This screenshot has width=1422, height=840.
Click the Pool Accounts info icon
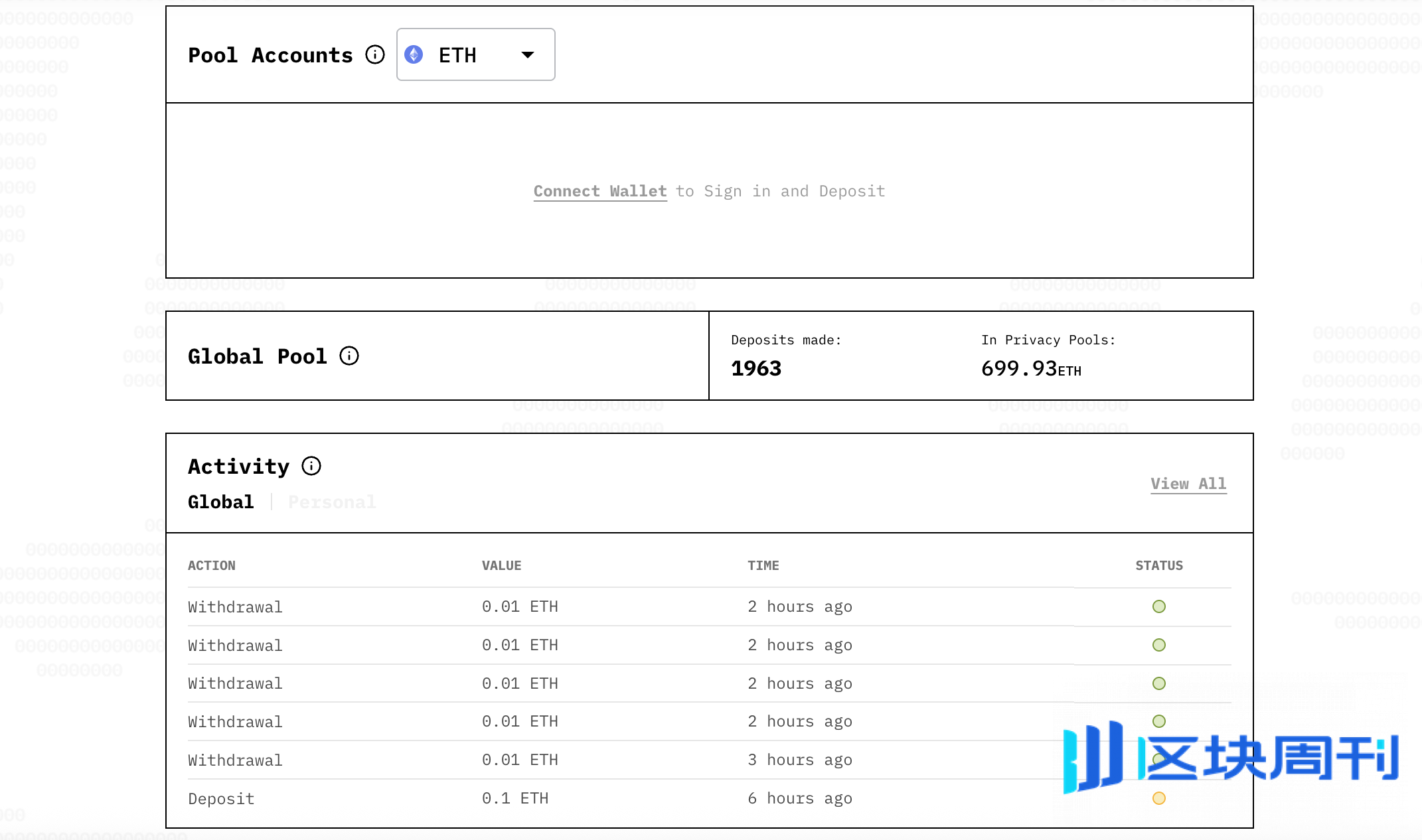pyautogui.click(x=375, y=54)
